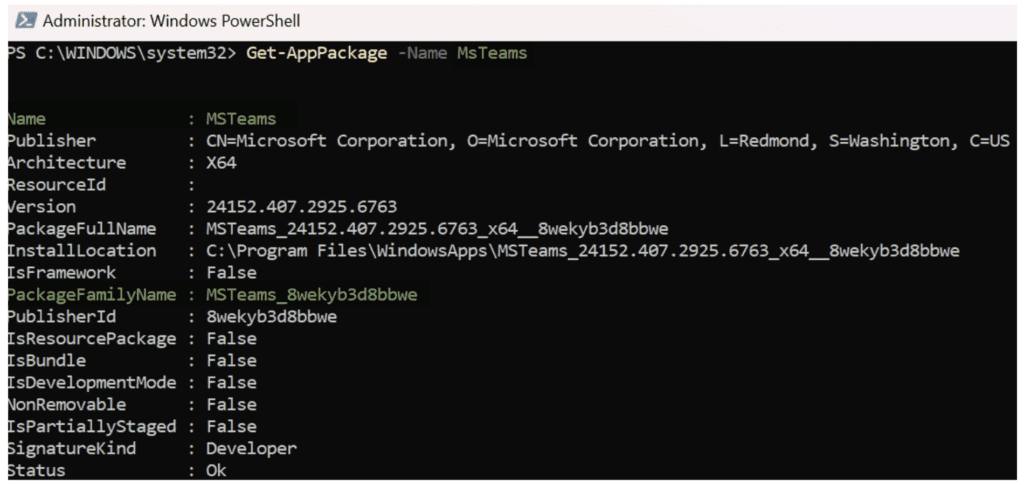Click the highlighted Name value MSTeams
Image resolution: width=1024 pixels, height=485 pixels.
click(x=241, y=119)
